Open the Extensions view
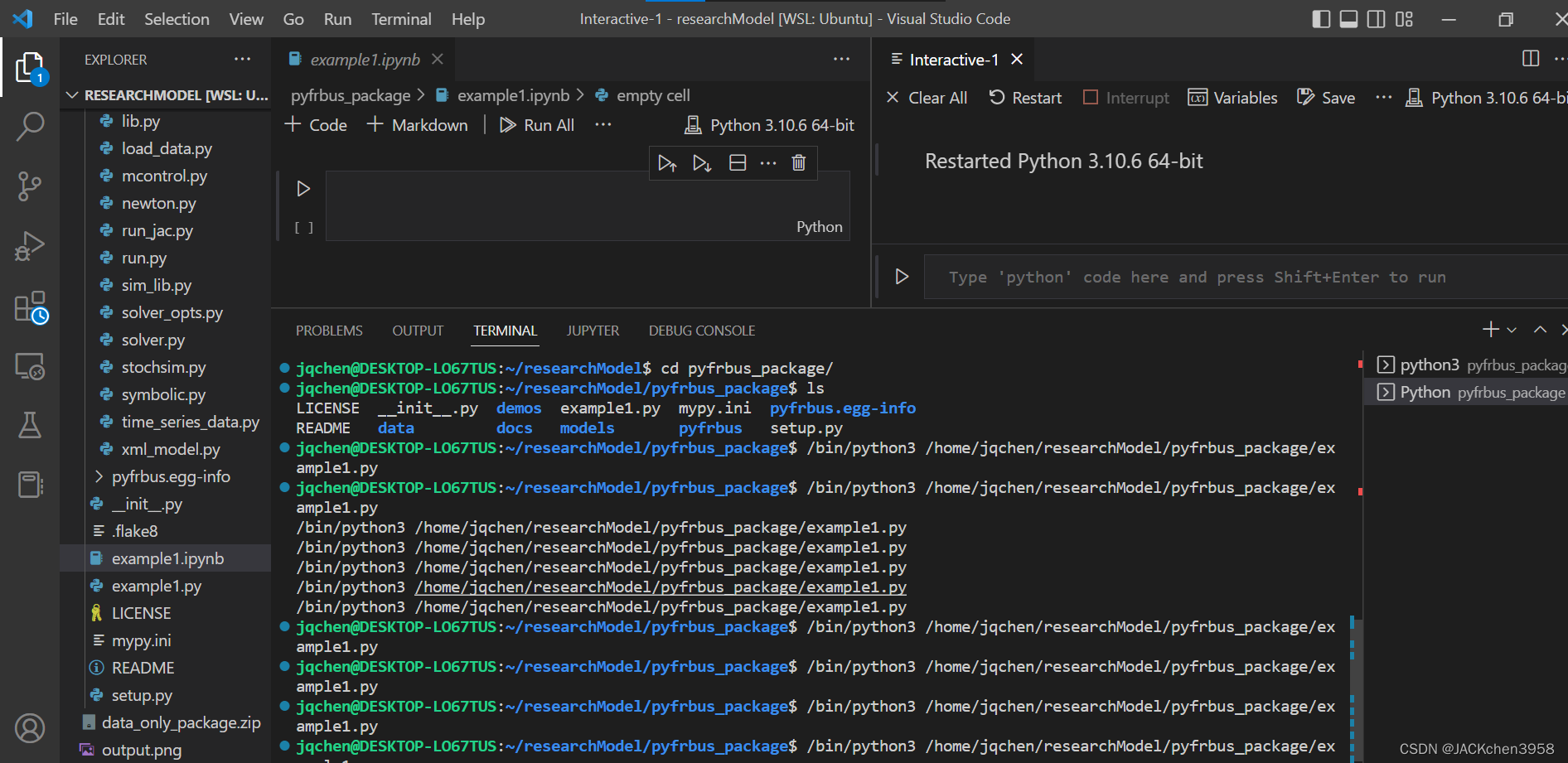 (30, 307)
